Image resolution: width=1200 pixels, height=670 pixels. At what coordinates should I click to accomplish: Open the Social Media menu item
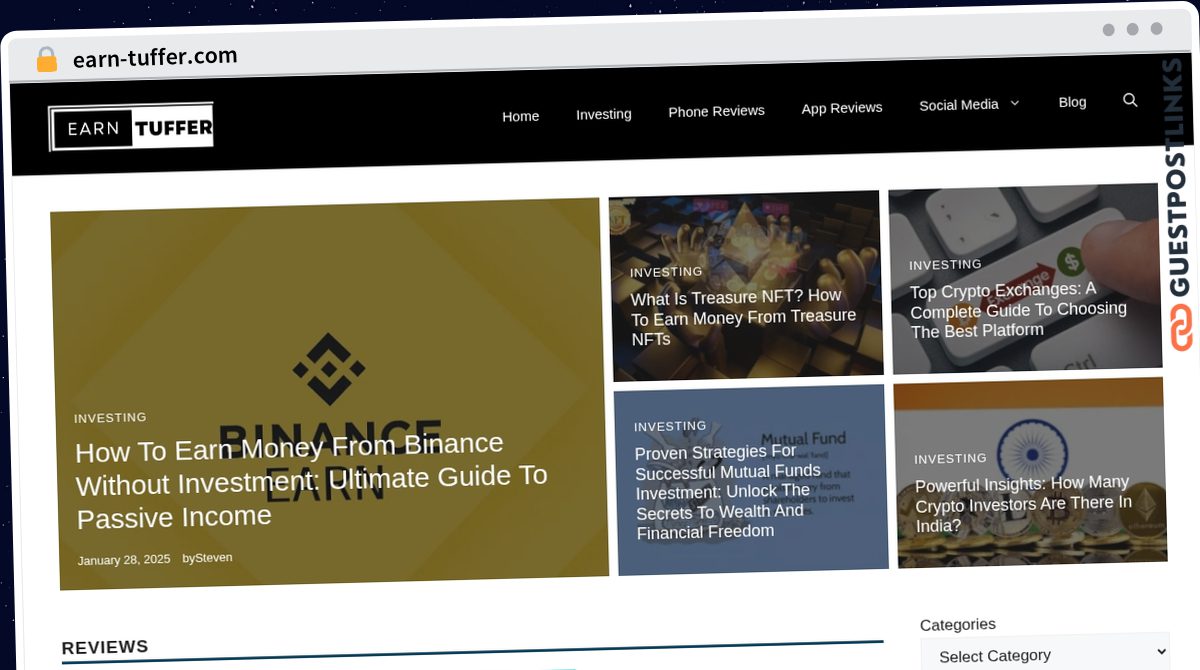pyautogui.click(x=959, y=105)
